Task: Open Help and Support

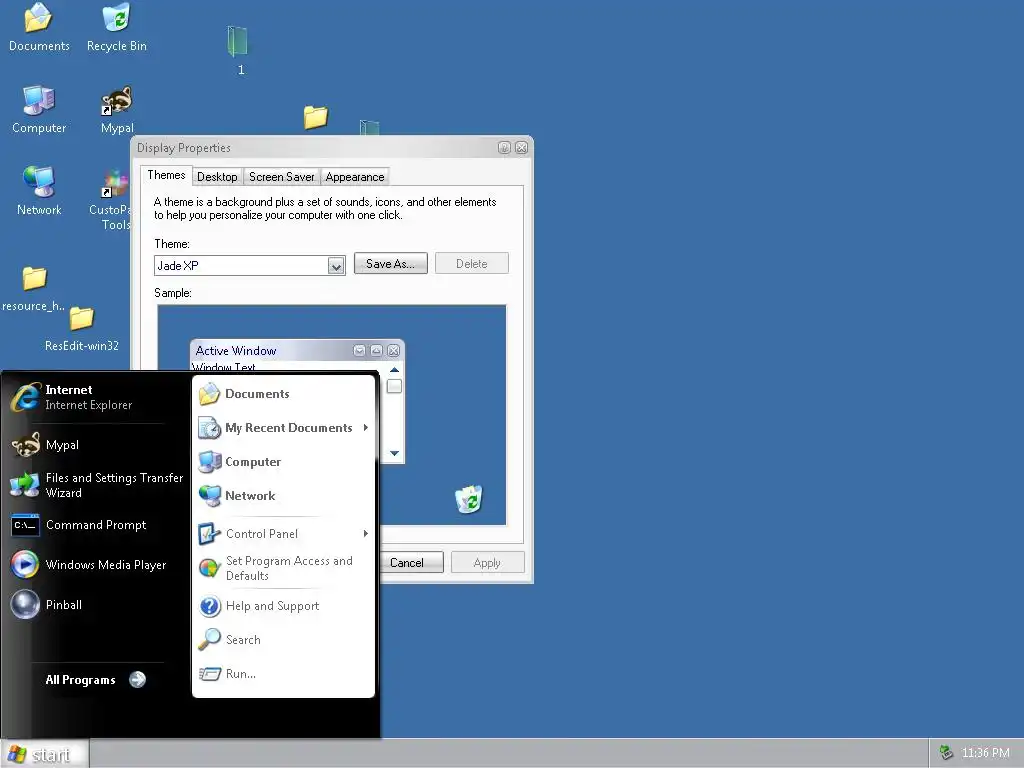Action: tap(283, 606)
